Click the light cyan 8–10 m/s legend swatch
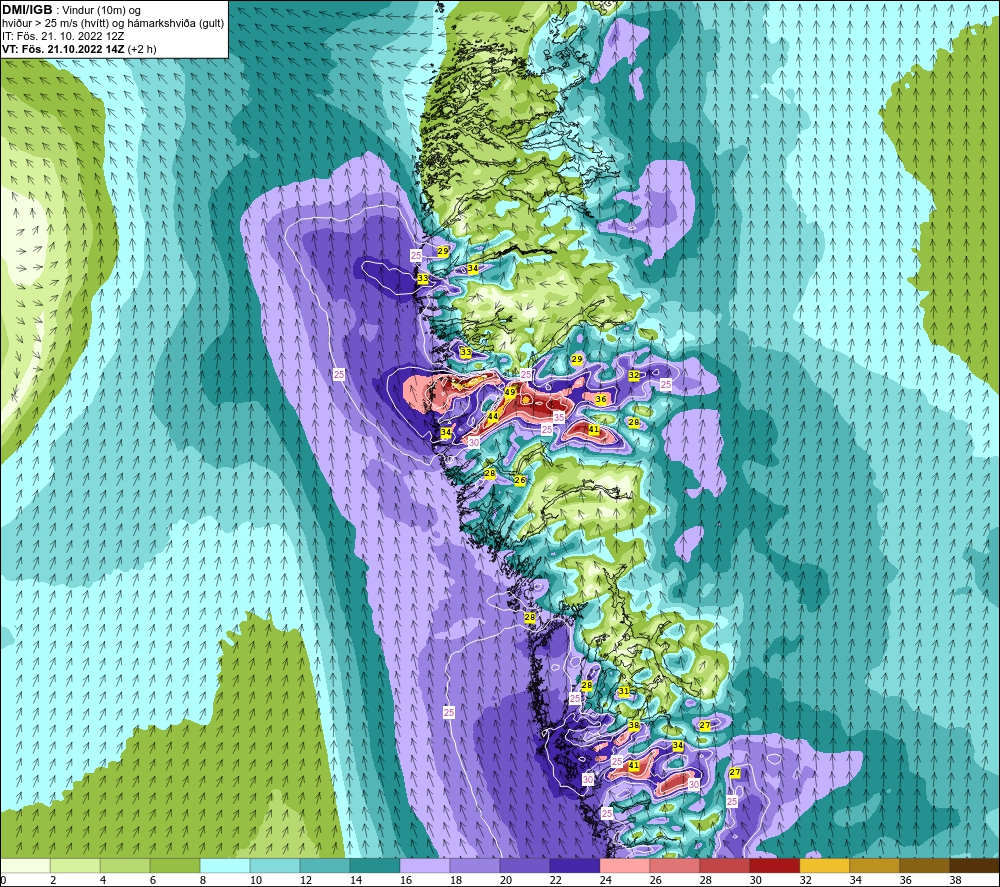The height and width of the screenshot is (887, 1000). [x=224, y=865]
